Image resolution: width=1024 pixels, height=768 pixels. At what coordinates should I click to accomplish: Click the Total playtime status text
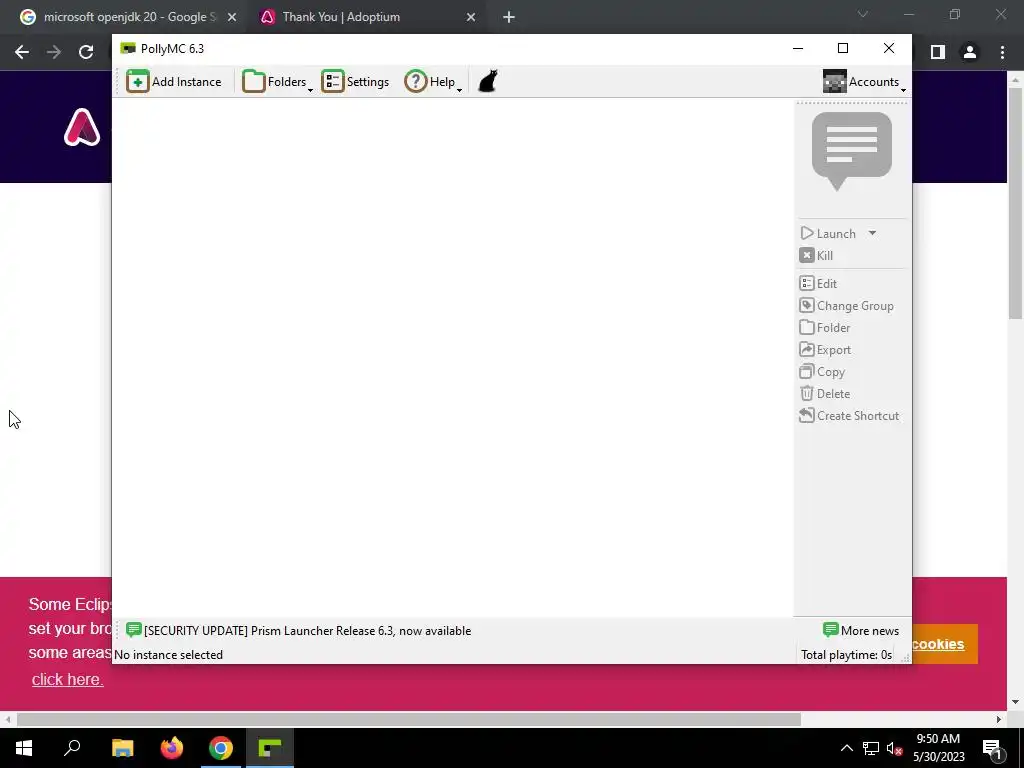coord(846,655)
